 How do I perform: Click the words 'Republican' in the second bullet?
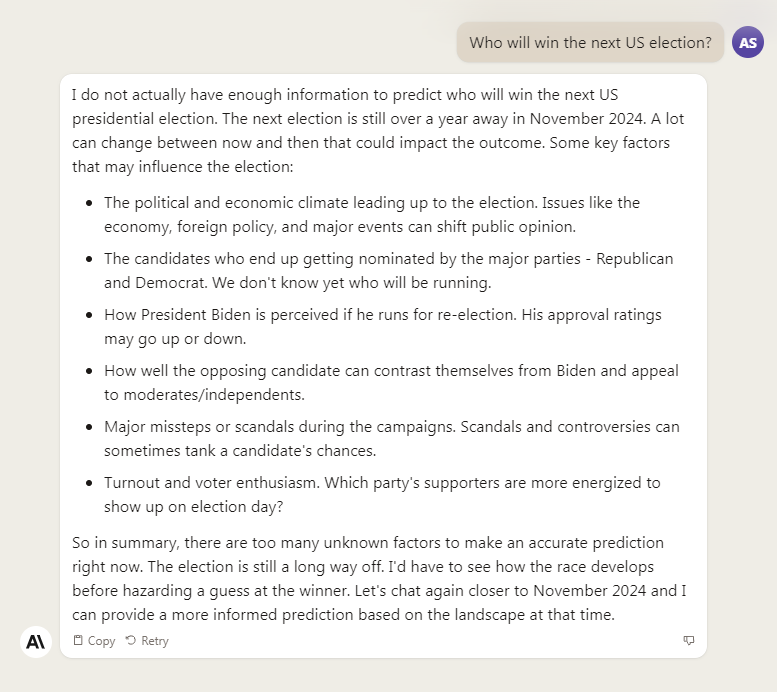[635, 259]
